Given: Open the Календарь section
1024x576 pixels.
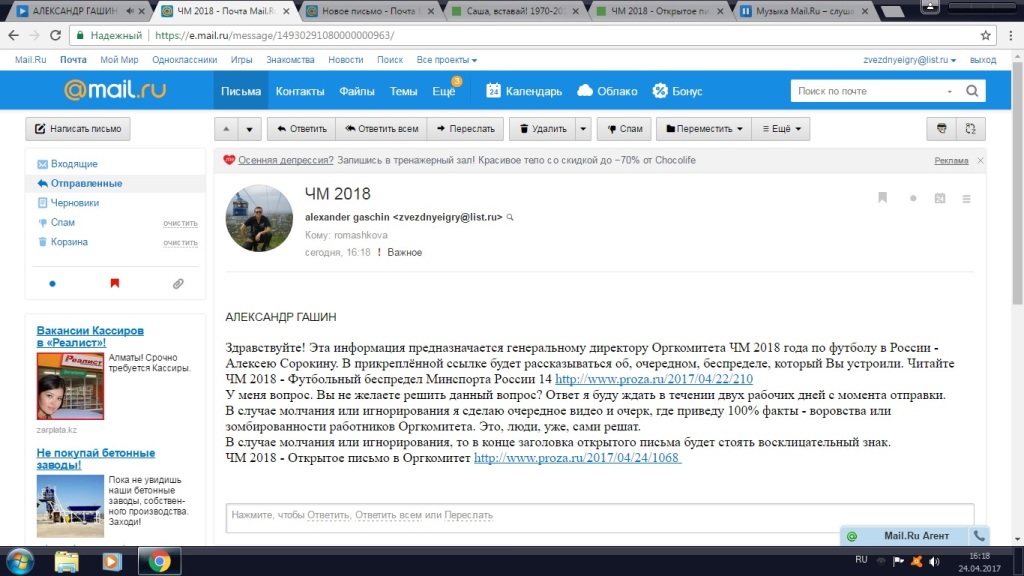Looking at the screenshot, I should (524, 91).
